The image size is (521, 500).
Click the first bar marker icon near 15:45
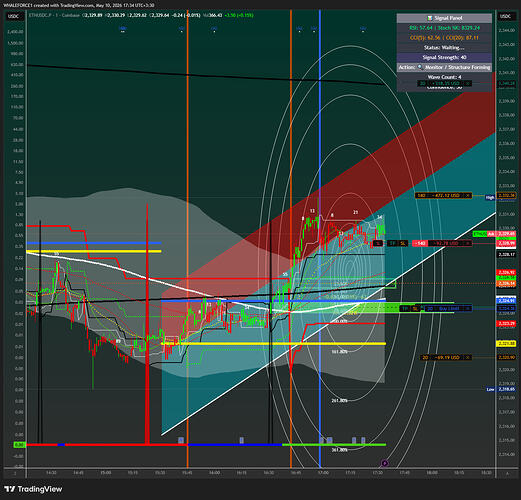181,440
